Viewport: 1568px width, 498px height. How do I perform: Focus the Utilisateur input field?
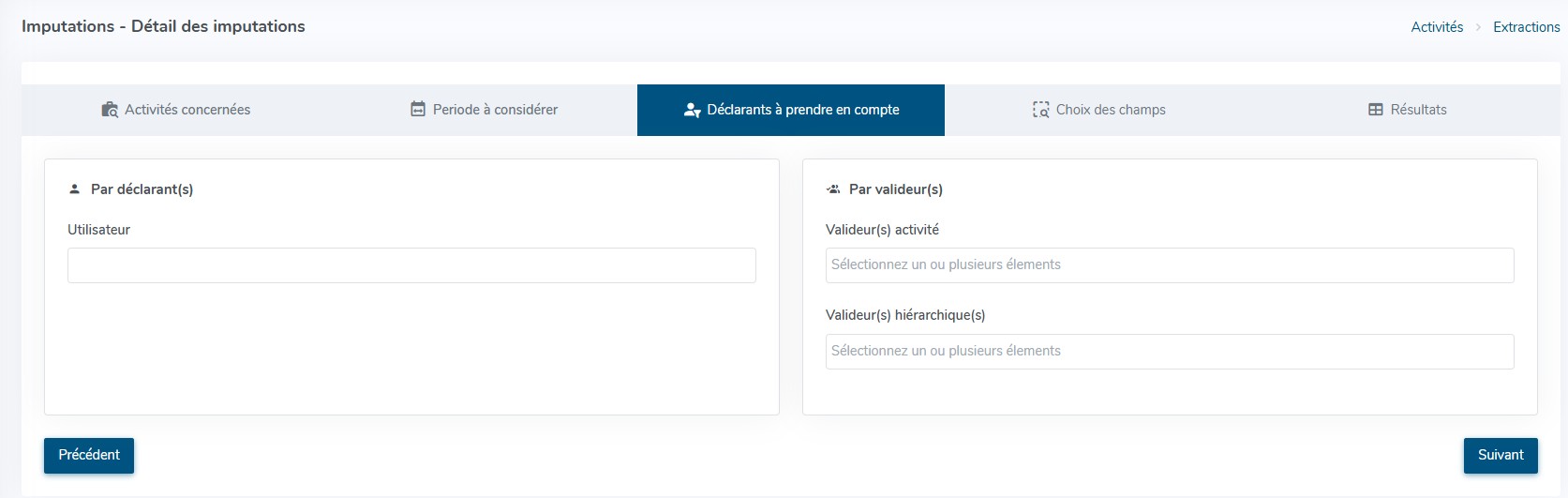tap(411, 265)
